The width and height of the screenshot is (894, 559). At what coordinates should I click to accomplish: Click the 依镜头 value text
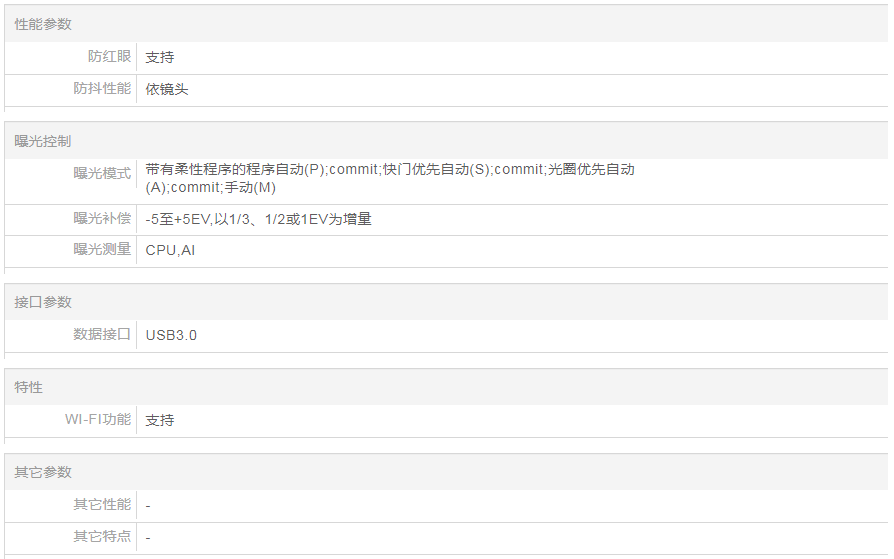(x=167, y=89)
